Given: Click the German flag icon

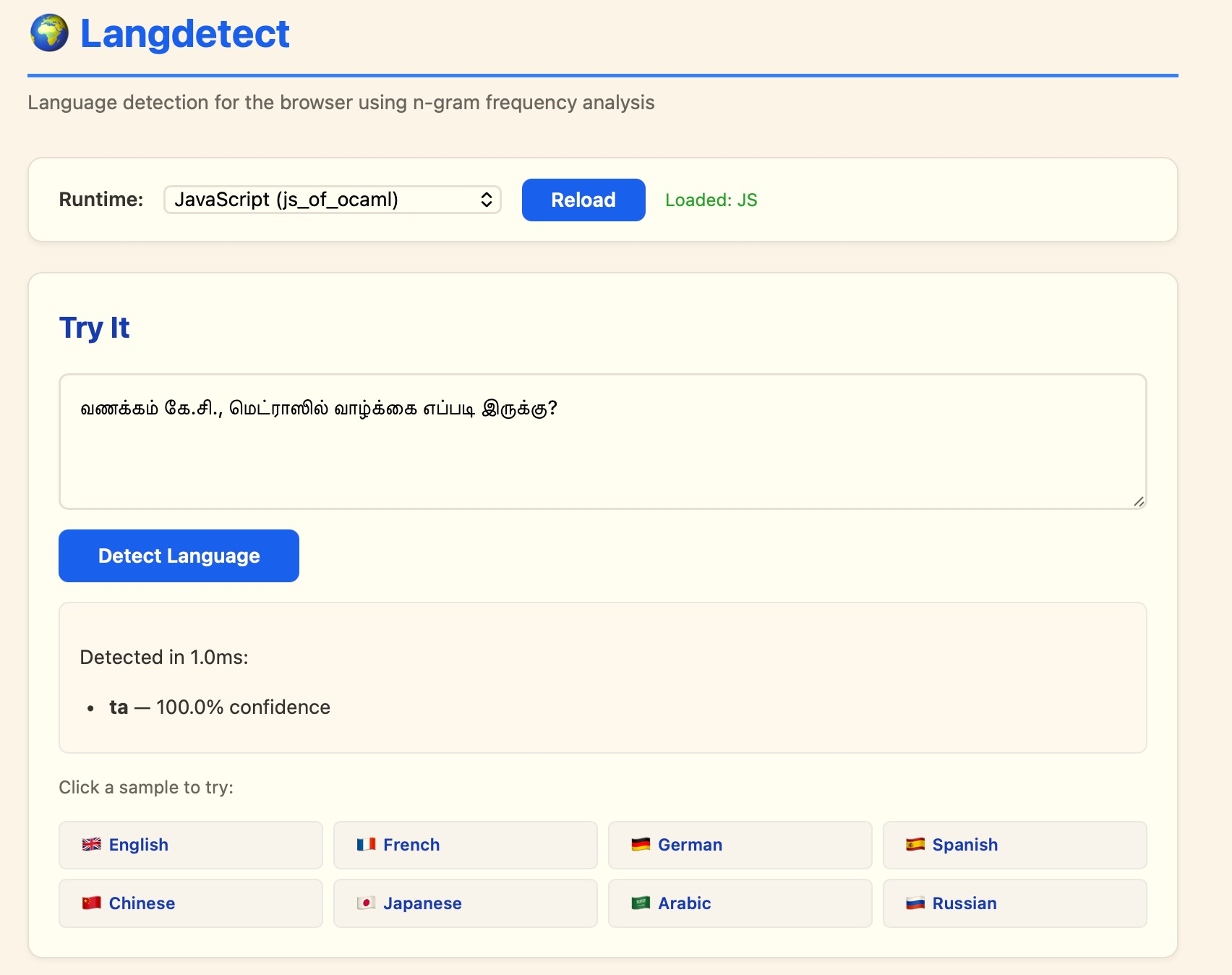Looking at the screenshot, I should coord(641,844).
